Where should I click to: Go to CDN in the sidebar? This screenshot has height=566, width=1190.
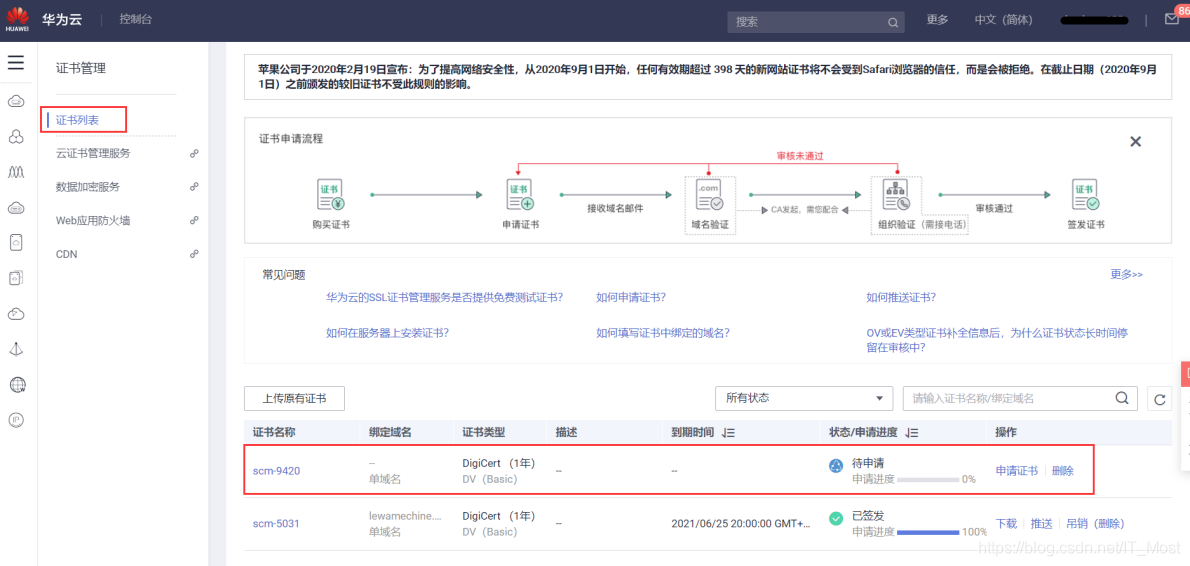[x=67, y=253]
